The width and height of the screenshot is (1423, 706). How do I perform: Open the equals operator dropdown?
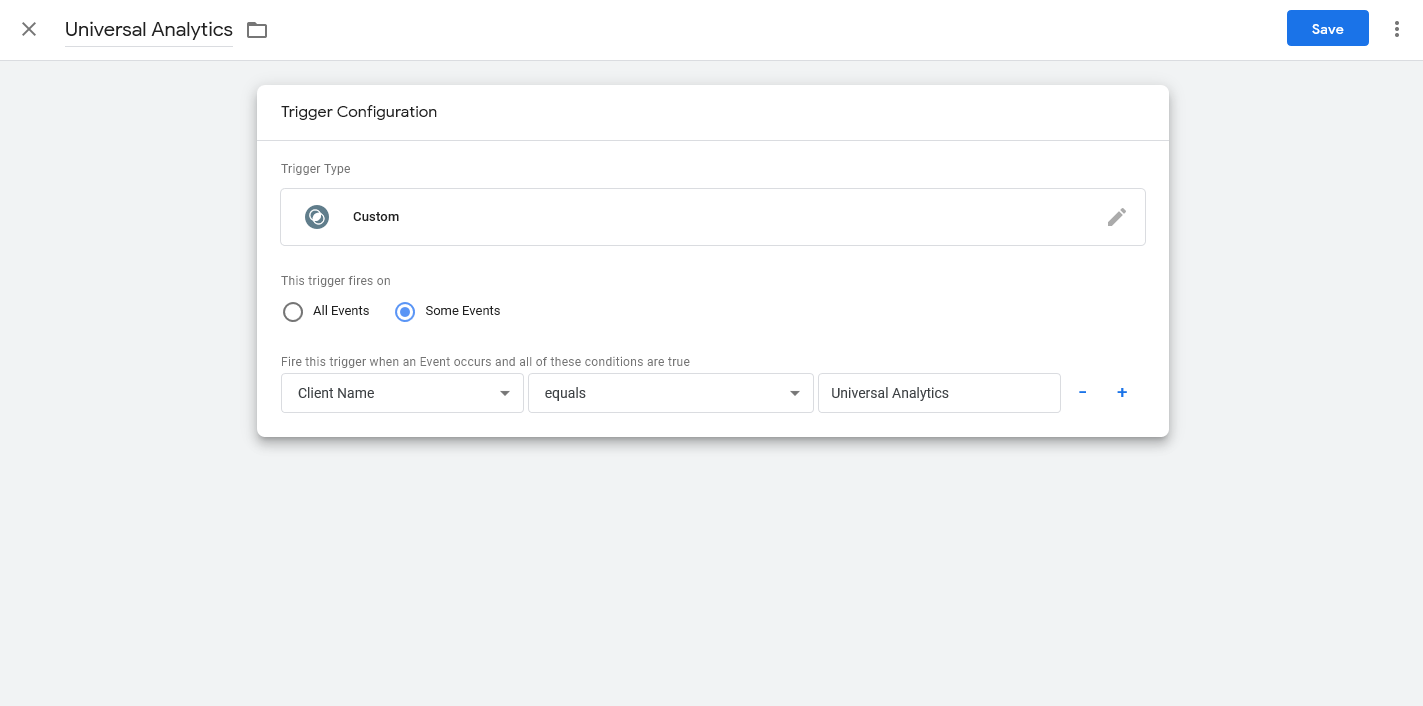[x=670, y=393]
